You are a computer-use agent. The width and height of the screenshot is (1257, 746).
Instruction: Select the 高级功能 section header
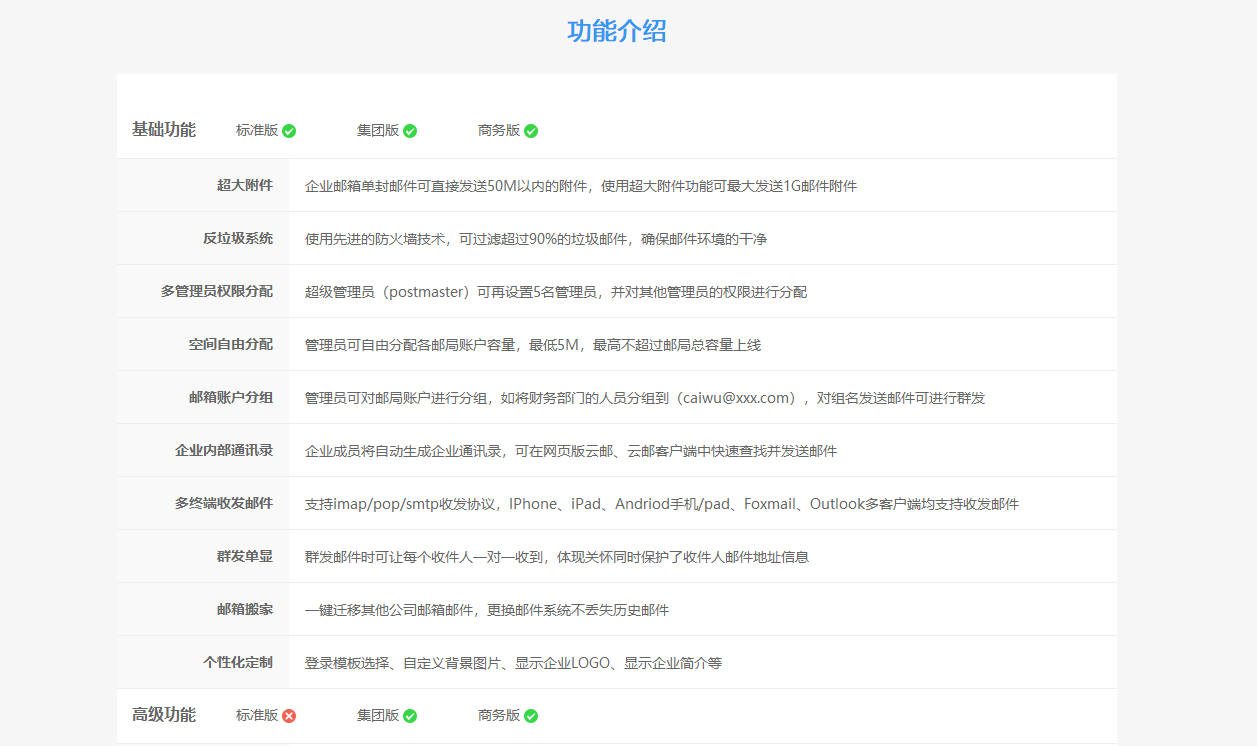click(x=164, y=715)
